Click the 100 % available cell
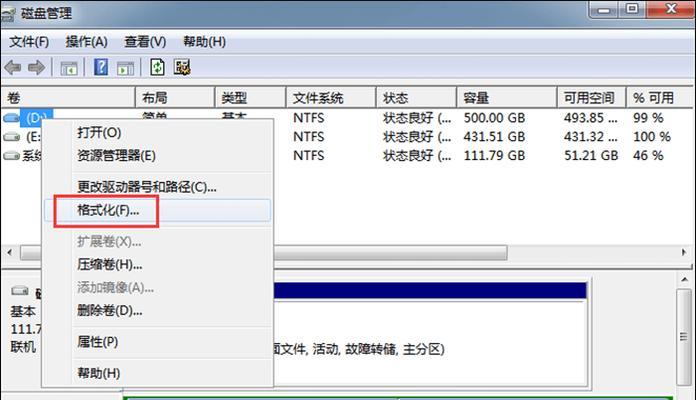The image size is (696, 400). click(x=652, y=137)
